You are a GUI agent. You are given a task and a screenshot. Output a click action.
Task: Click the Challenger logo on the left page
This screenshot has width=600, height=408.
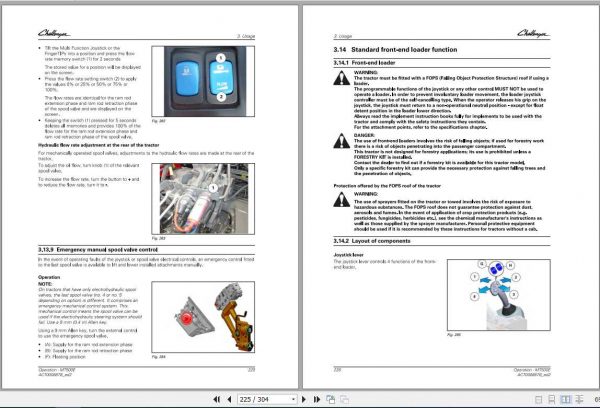pyautogui.click(x=54, y=34)
